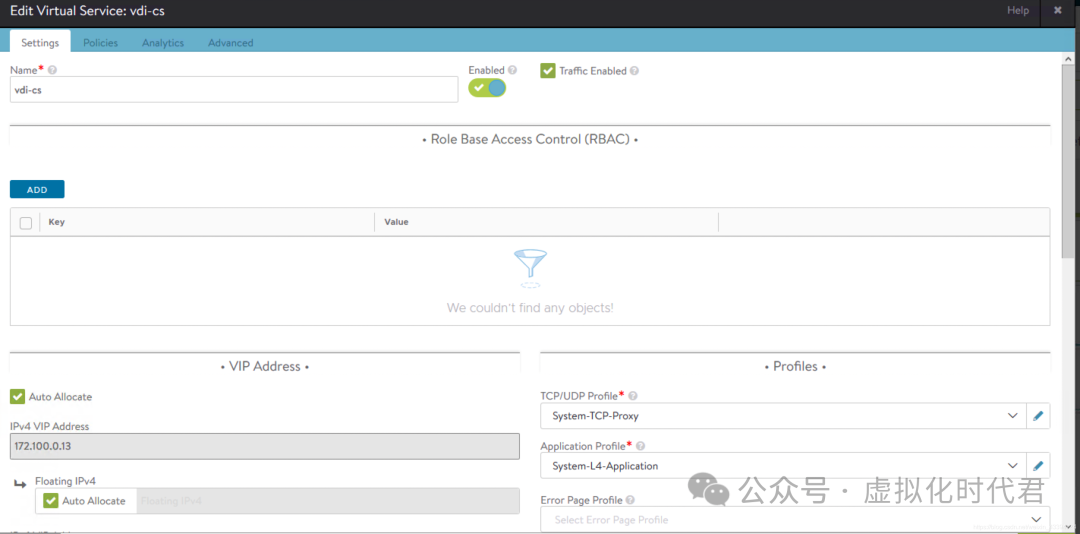This screenshot has height=534, width=1080.
Task: Open the Application Profile dropdown
Action: (783, 466)
